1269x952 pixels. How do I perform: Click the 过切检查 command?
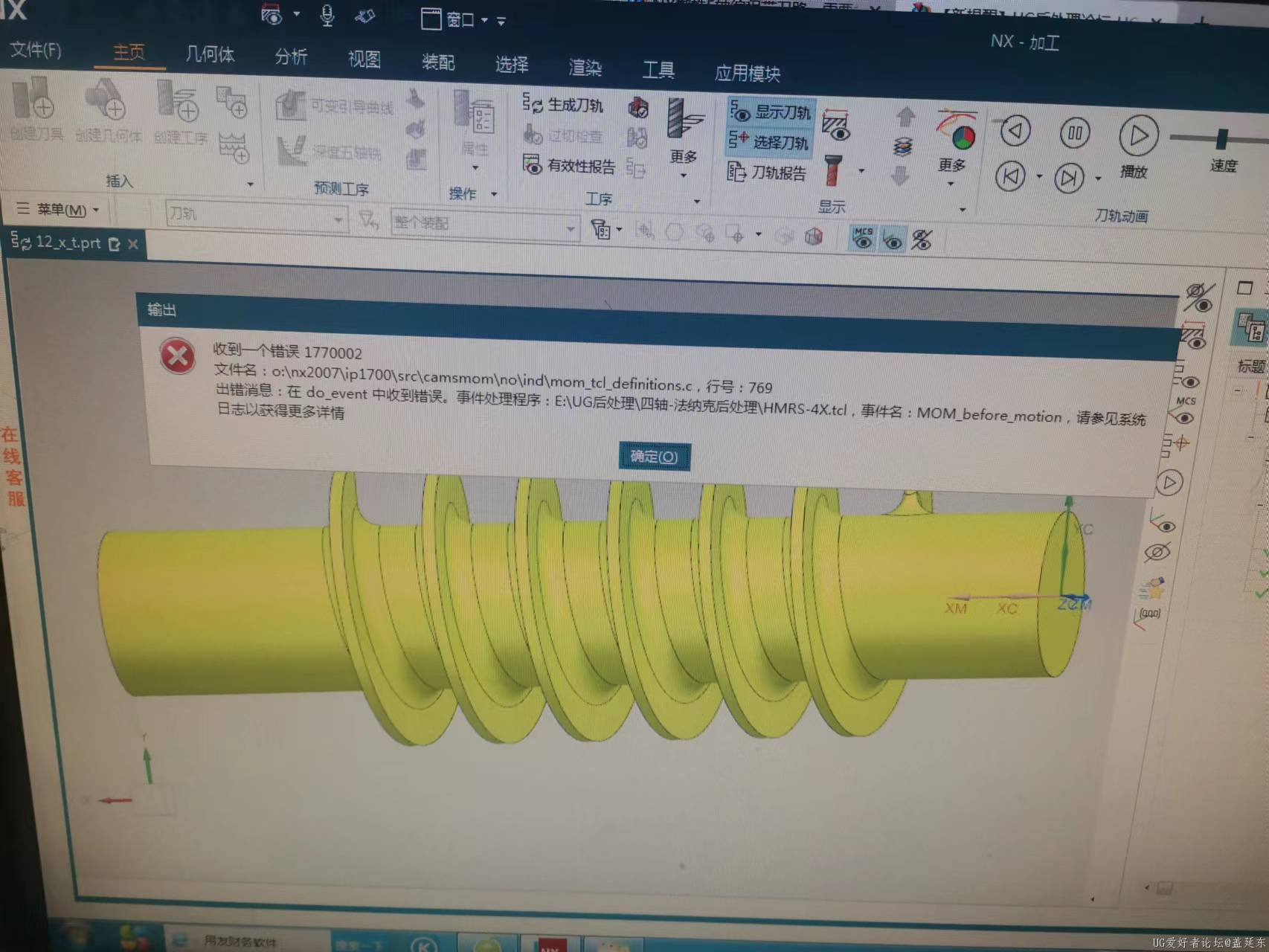click(x=563, y=135)
